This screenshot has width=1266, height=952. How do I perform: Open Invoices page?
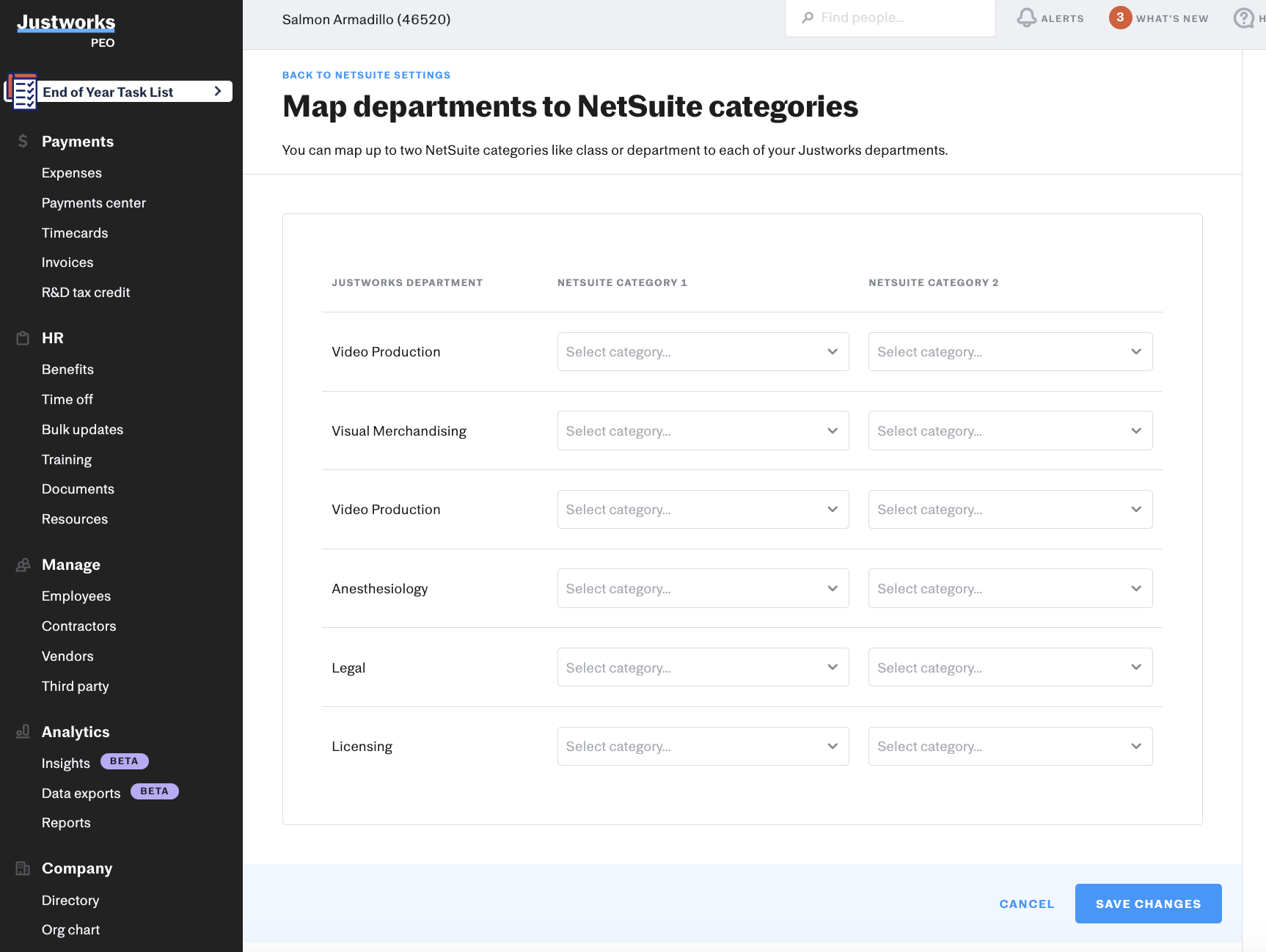[x=67, y=263]
